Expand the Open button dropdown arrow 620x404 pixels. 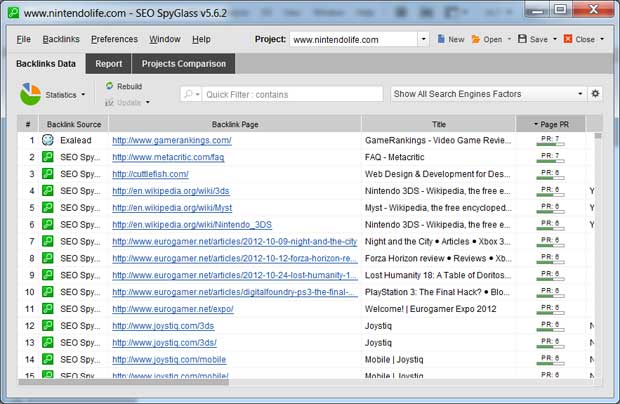click(x=509, y=39)
